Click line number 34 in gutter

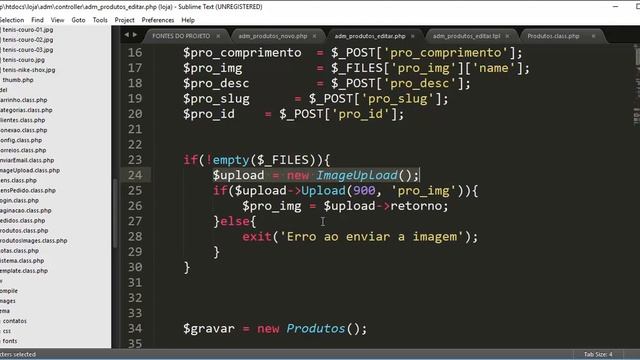135,329
